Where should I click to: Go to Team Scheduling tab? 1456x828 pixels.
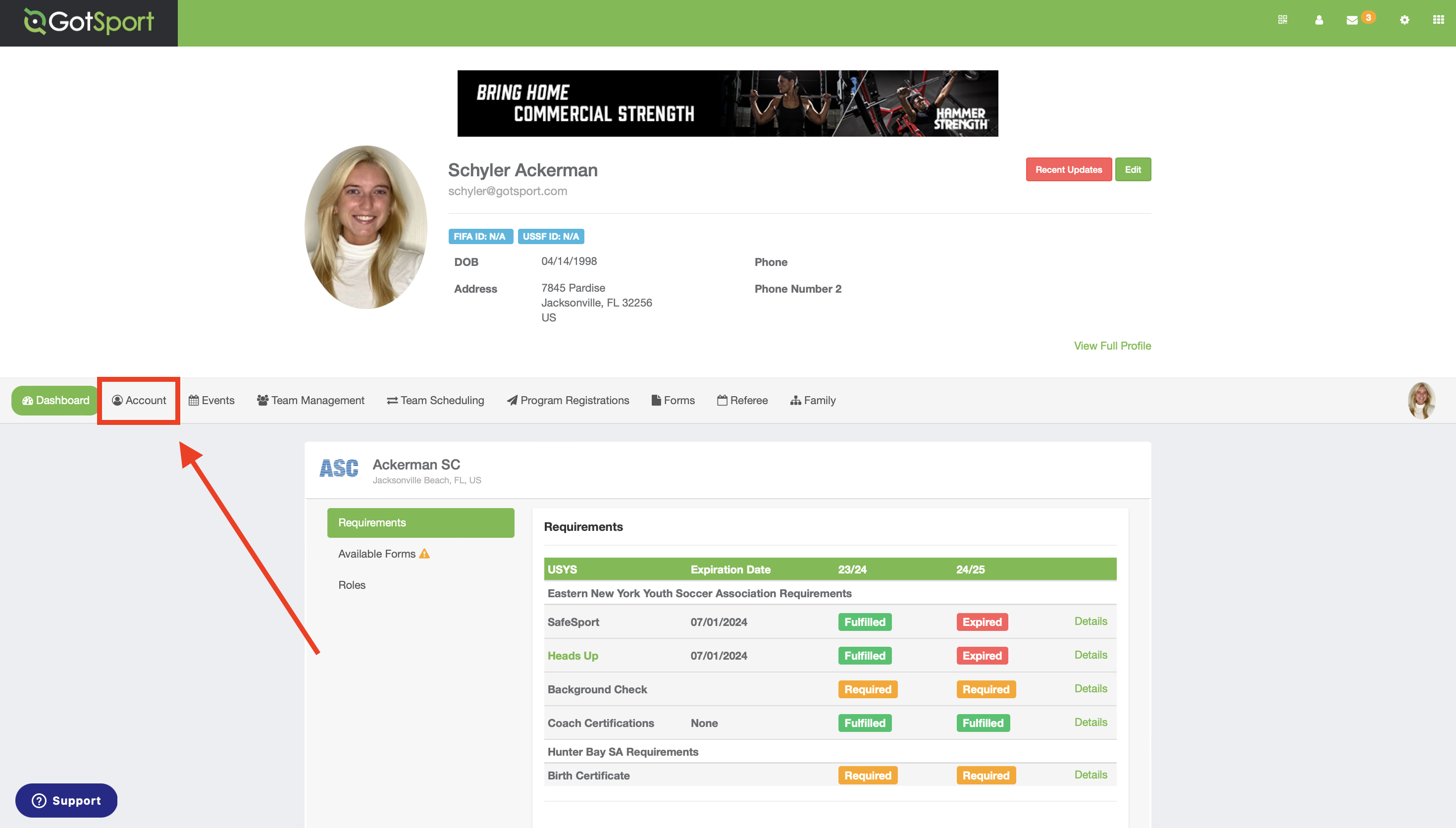click(x=435, y=400)
